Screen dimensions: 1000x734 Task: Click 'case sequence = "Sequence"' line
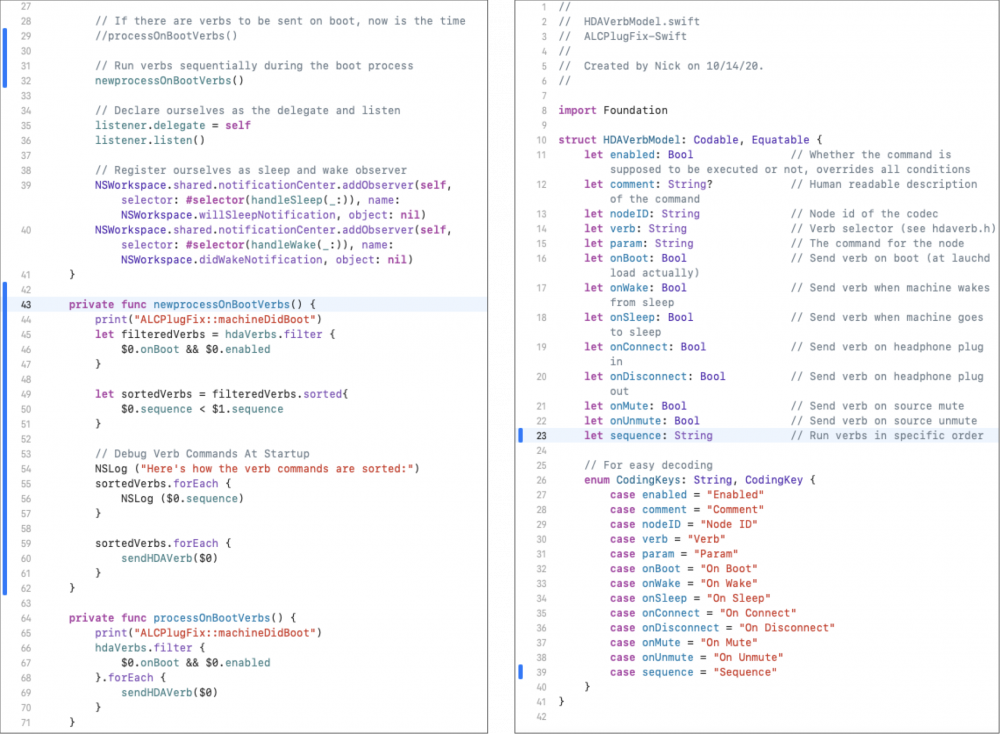(693, 672)
